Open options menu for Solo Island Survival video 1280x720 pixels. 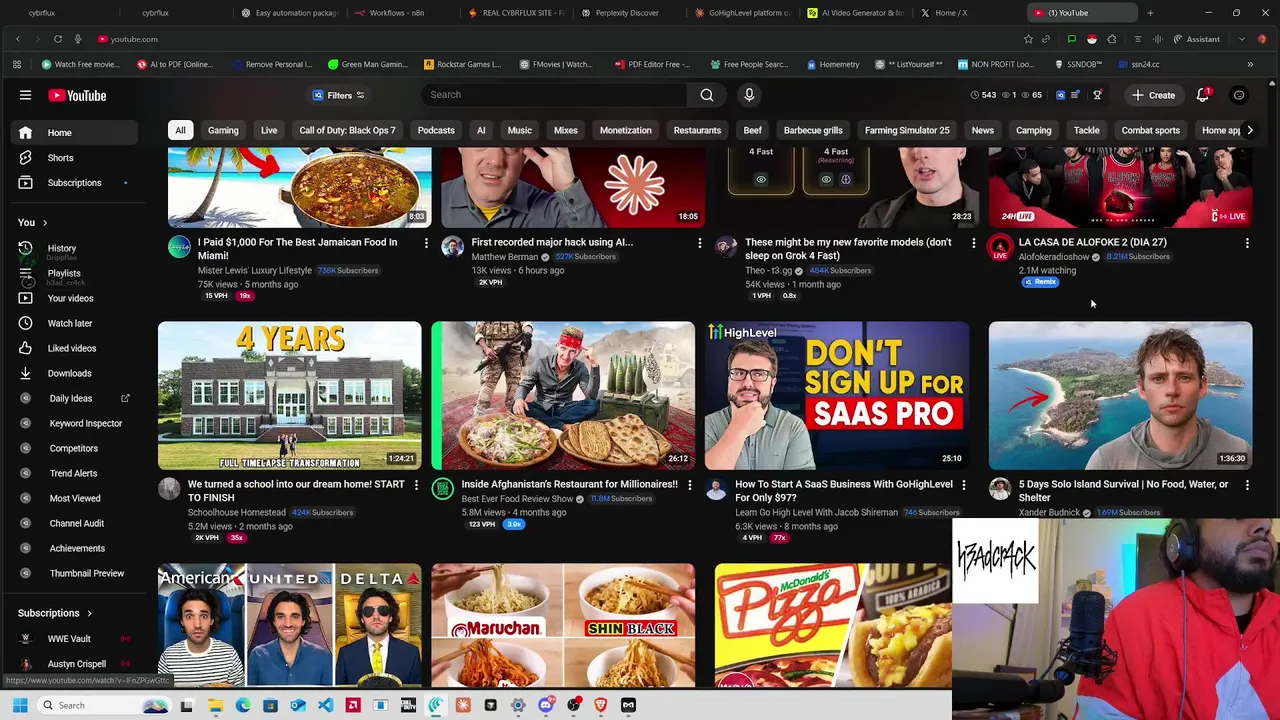pyautogui.click(x=1247, y=485)
